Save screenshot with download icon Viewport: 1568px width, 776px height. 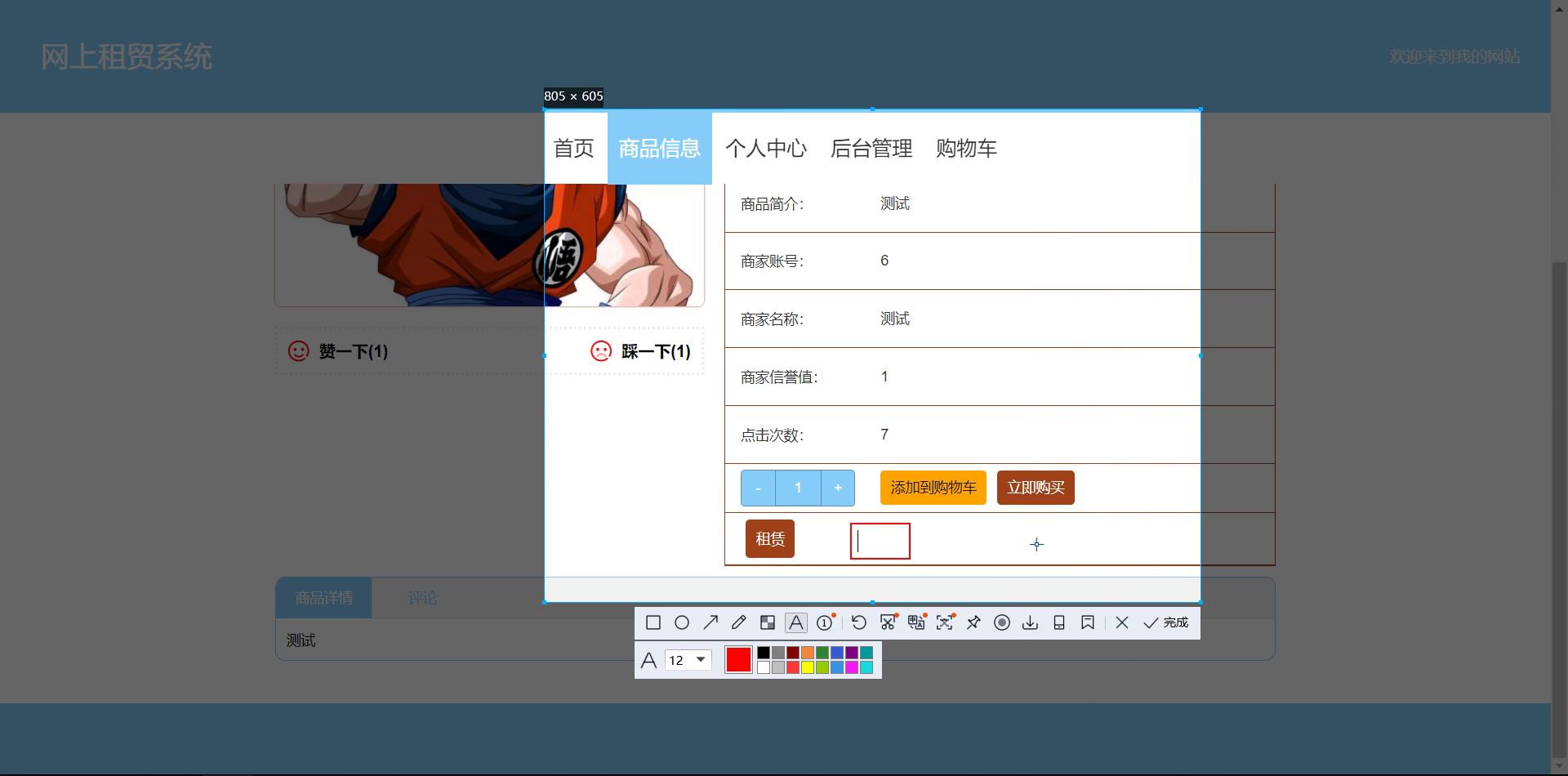1031,623
